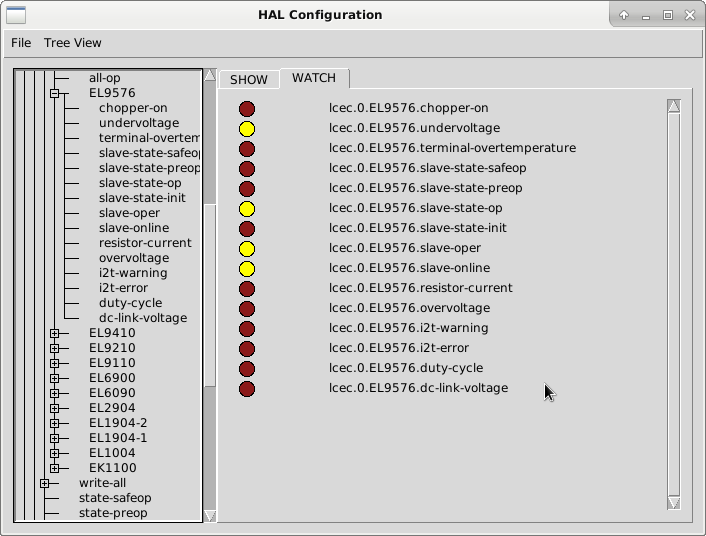Click the resistor-current LED indicator
706x536 pixels.
(x=247, y=289)
